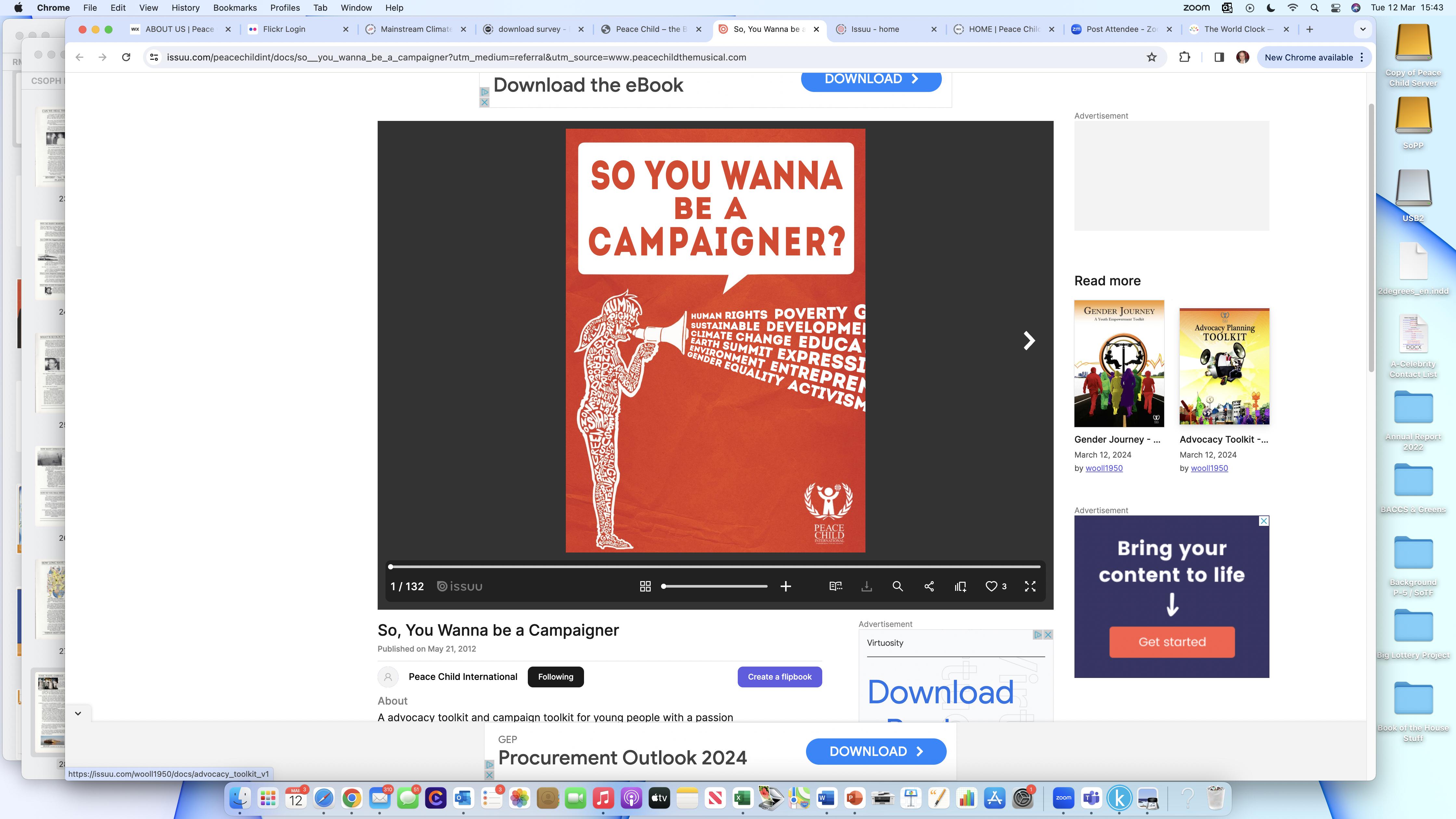Toggle Chrome side panel icon
Viewport: 1456px width, 819px height.
pos(1219,57)
